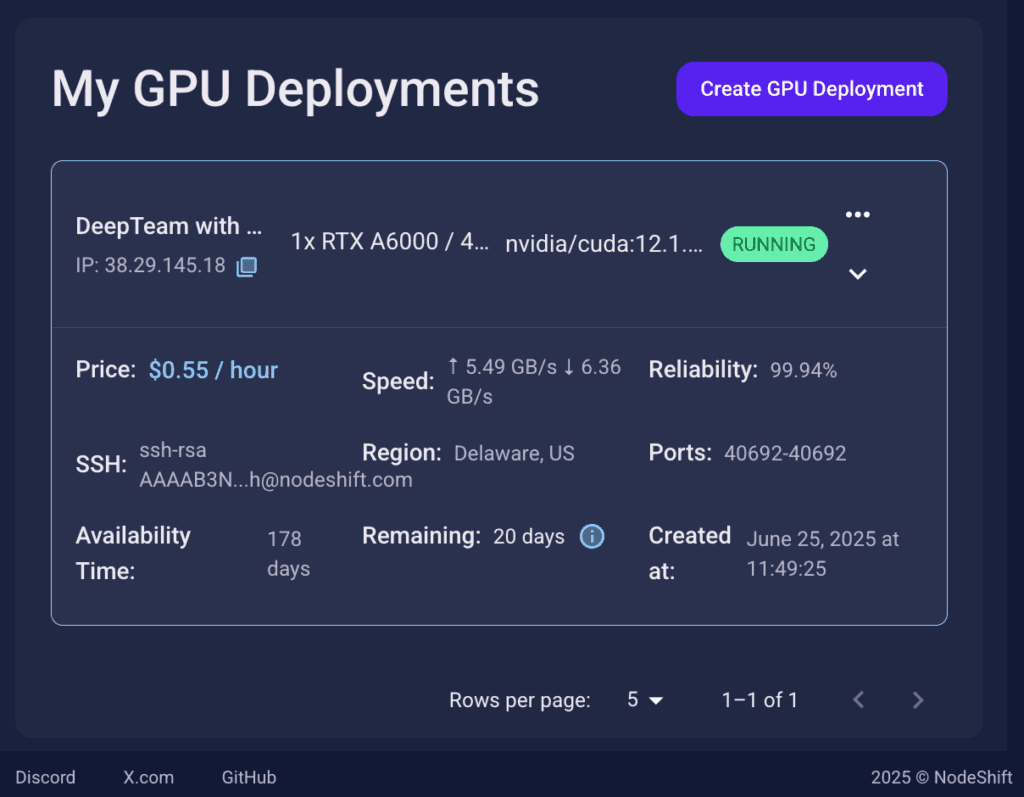Click the RUNNING status badge
The image size is (1024, 797).
pos(774,244)
